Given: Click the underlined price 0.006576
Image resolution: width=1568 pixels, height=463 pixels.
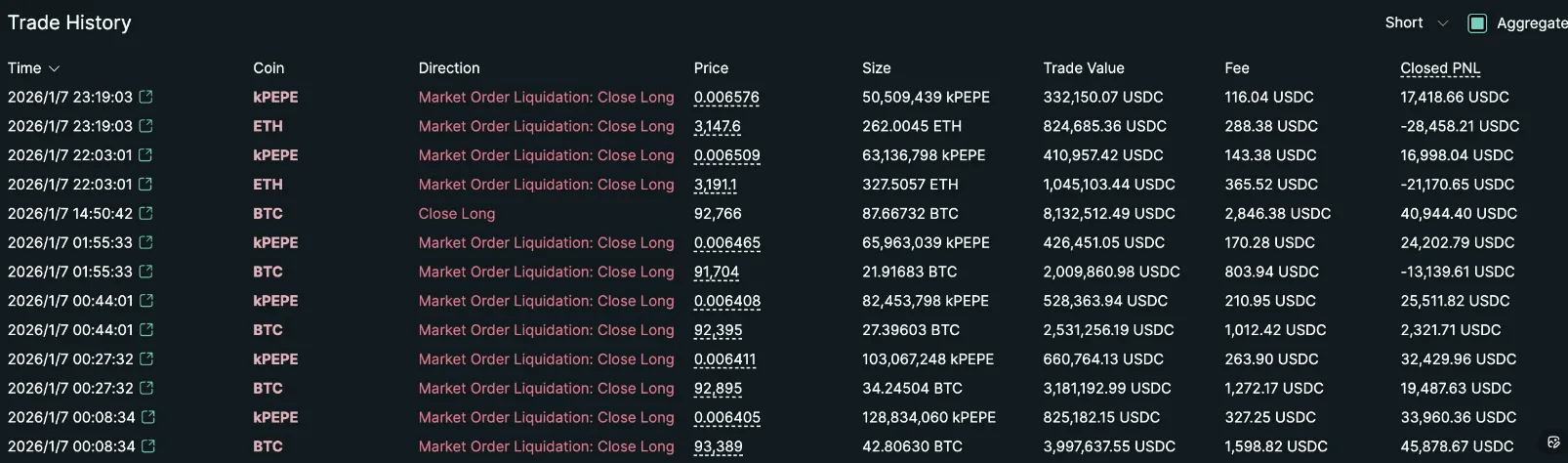Looking at the screenshot, I should 726,98.
